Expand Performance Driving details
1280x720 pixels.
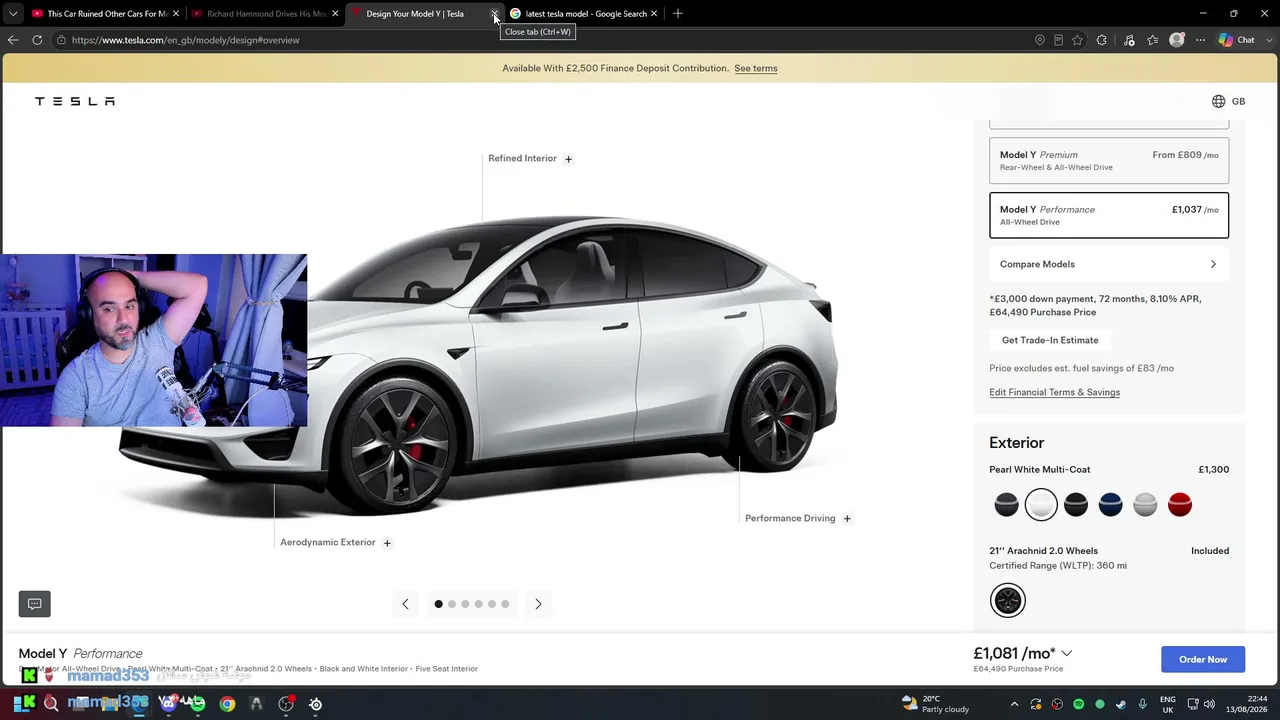coord(847,518)
